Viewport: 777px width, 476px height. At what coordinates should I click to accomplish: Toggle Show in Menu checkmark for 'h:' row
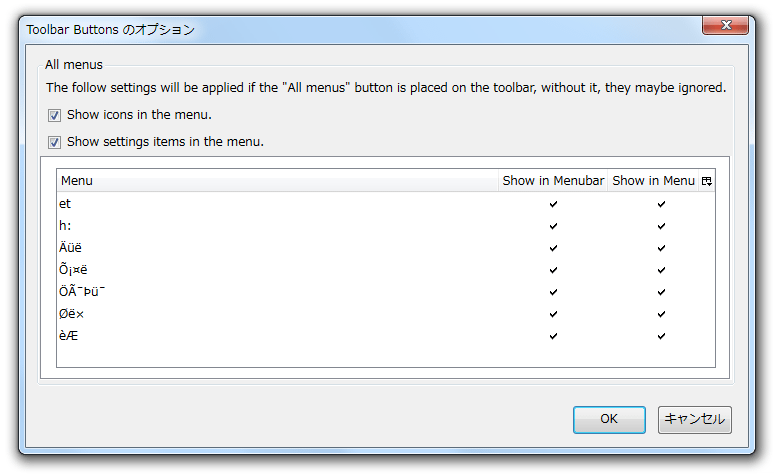[661, 226]
